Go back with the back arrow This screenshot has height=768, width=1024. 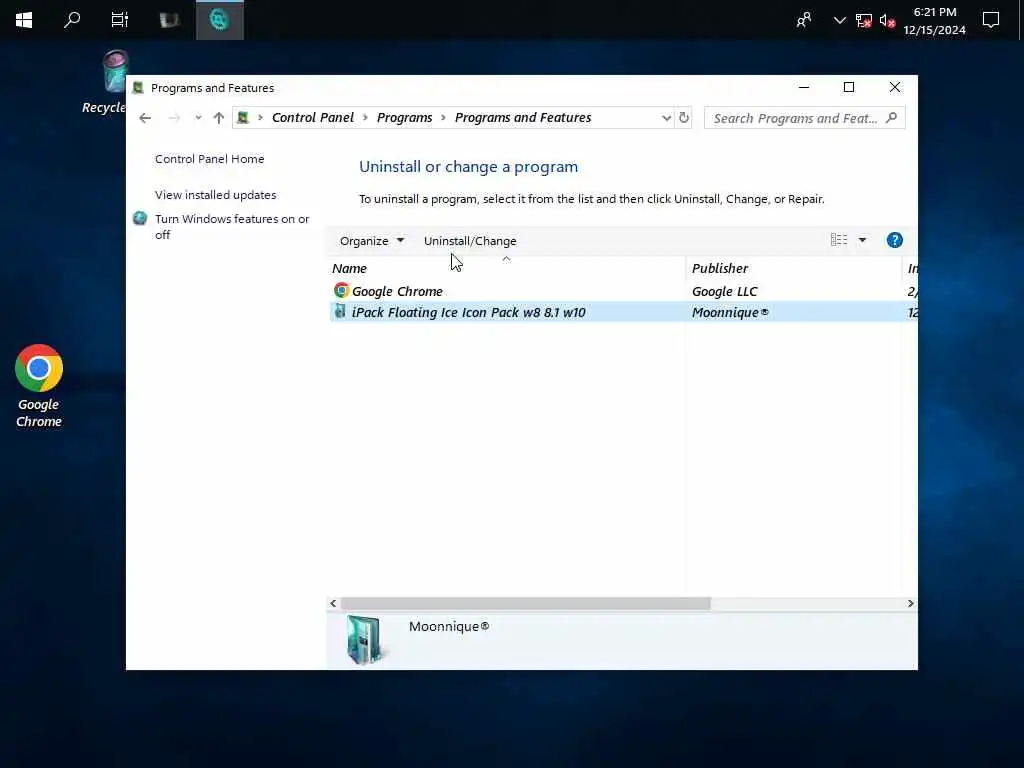click(145, 118)
